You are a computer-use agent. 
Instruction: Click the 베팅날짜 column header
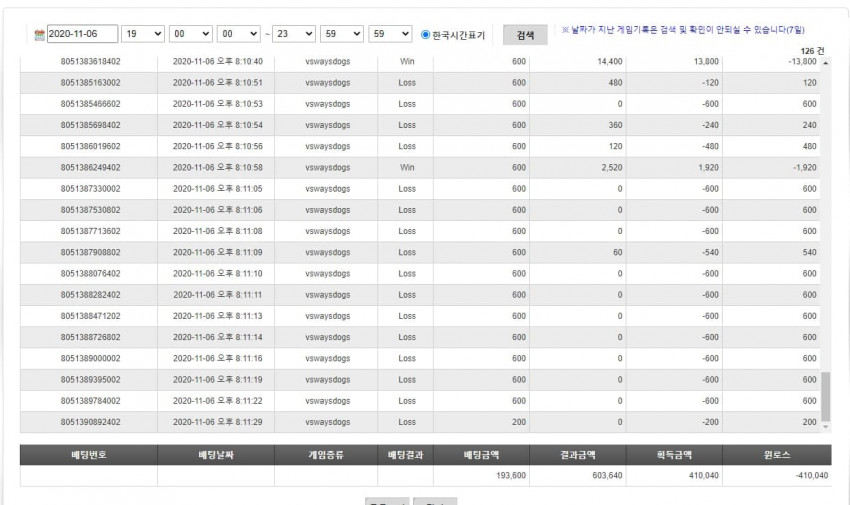(x=216, y=455)
